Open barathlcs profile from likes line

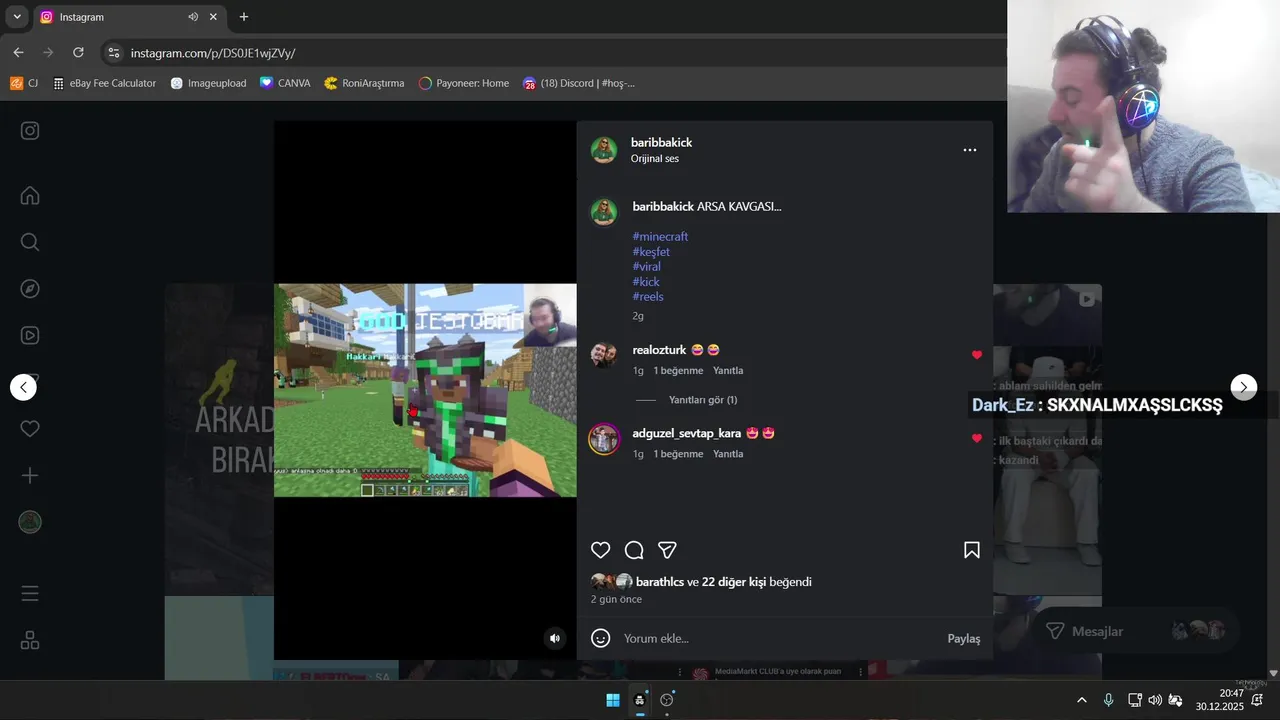[x=660, y=582]
